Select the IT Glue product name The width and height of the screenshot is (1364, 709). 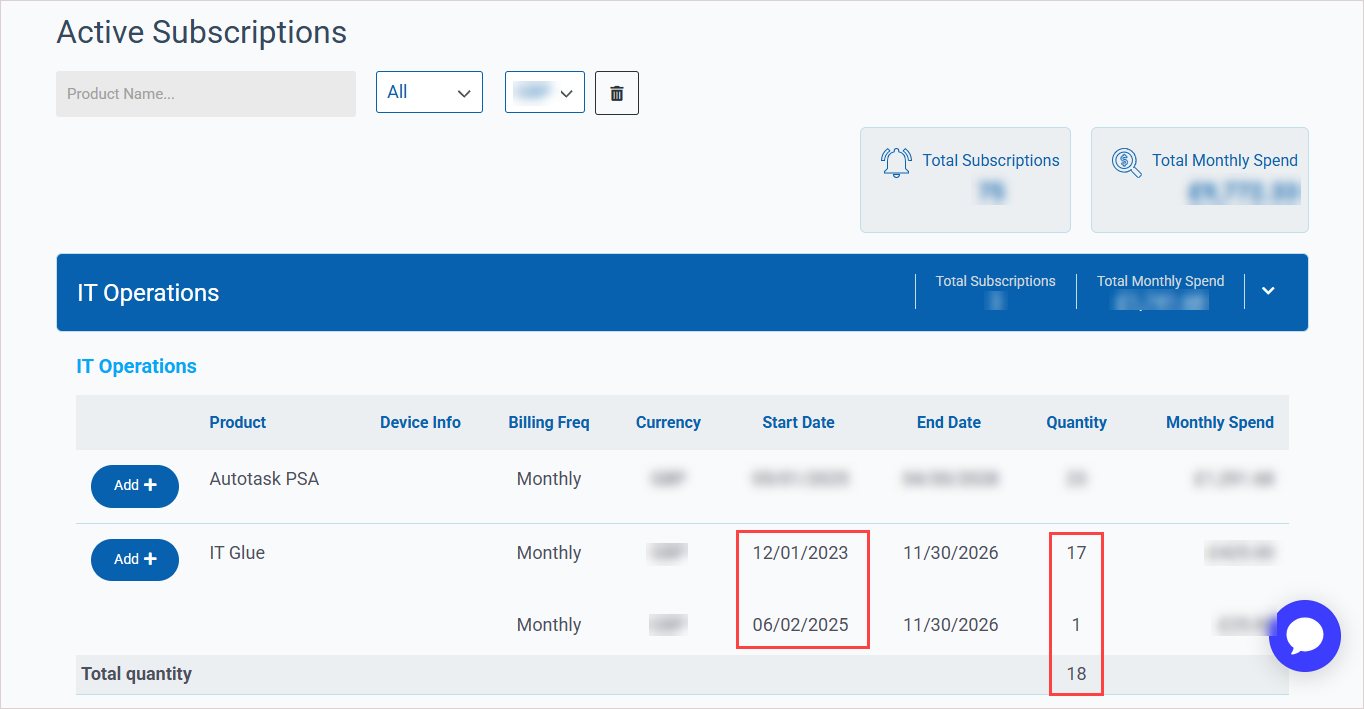[237, 552]
